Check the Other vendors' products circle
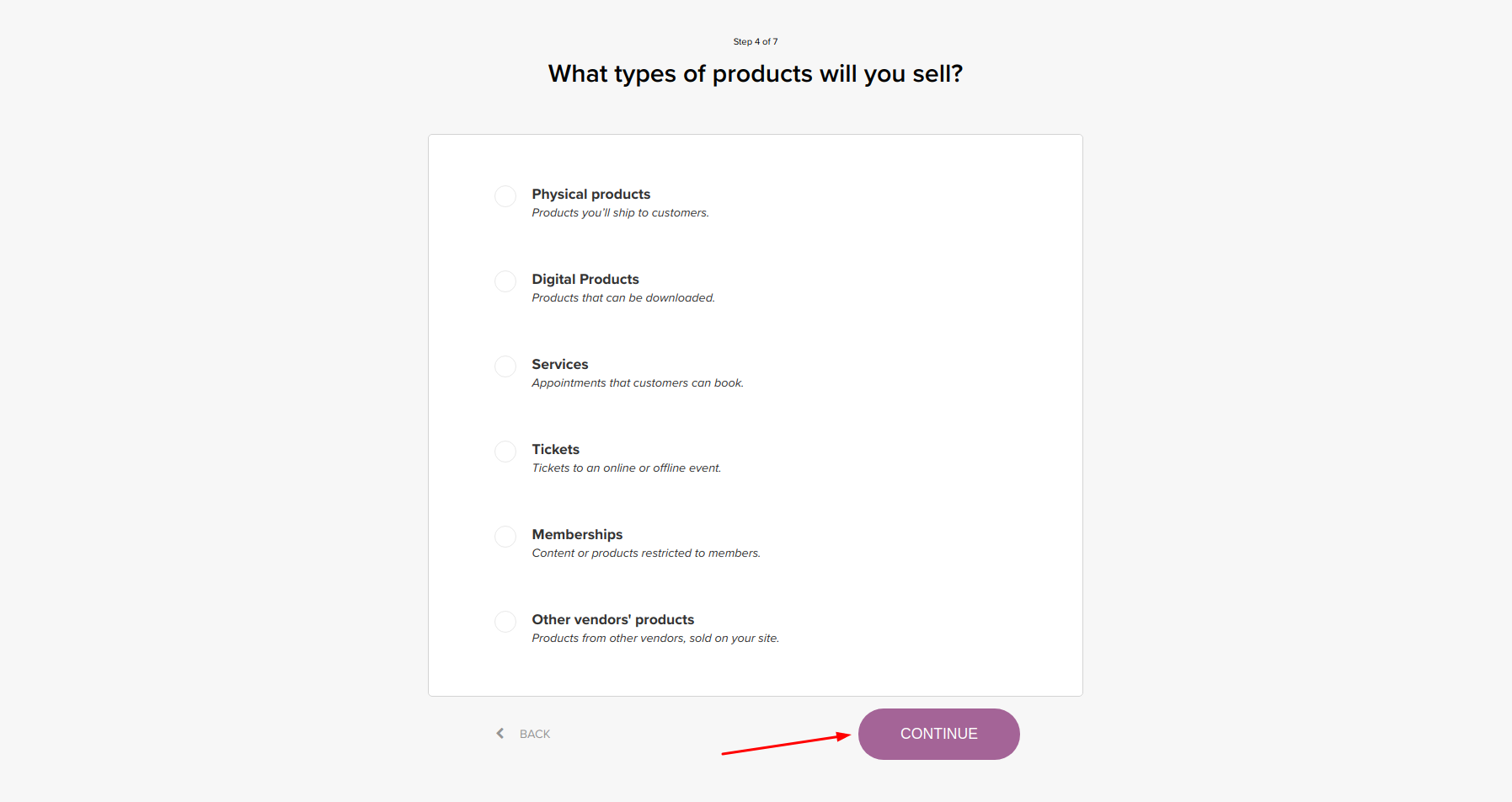This screenshot has width=1512, height=802. [x=505, y=622]
